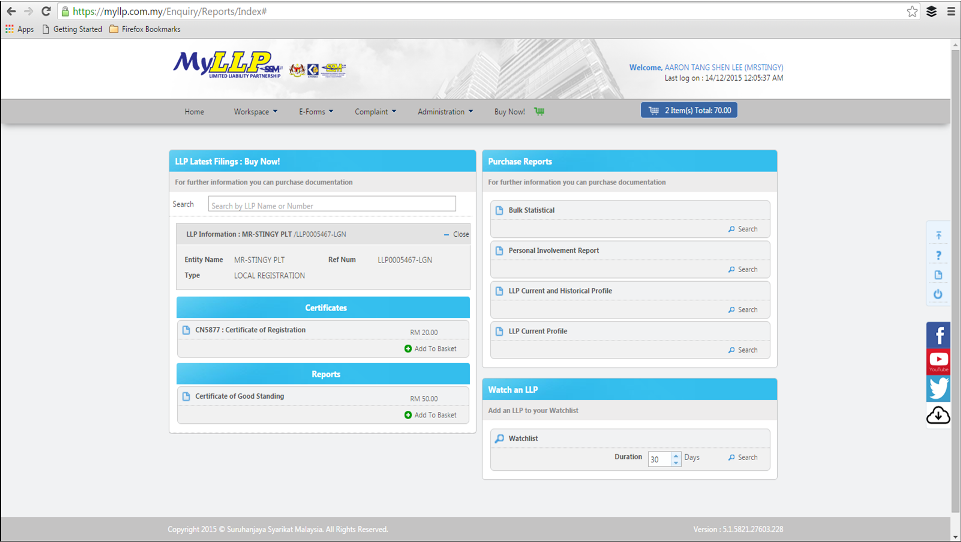Close the LLP Information panel

(x=457, y=234)
